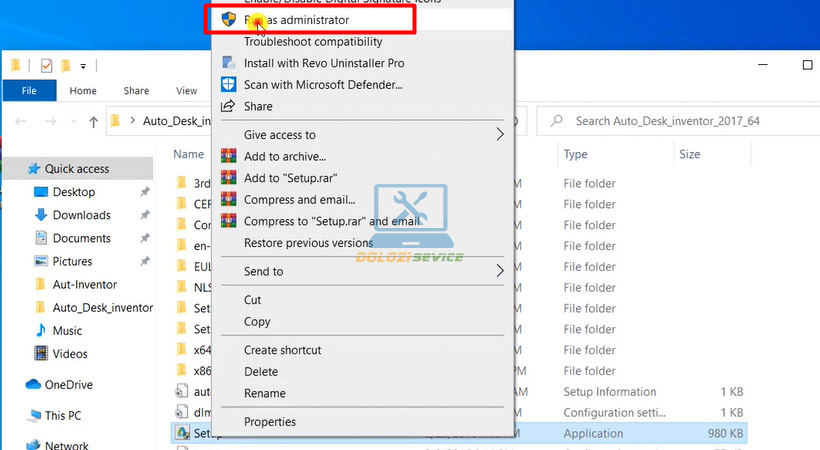Click WinRAR icon beside Add to archive
Viewport: 820px width, 450px height.
[229, 156]
